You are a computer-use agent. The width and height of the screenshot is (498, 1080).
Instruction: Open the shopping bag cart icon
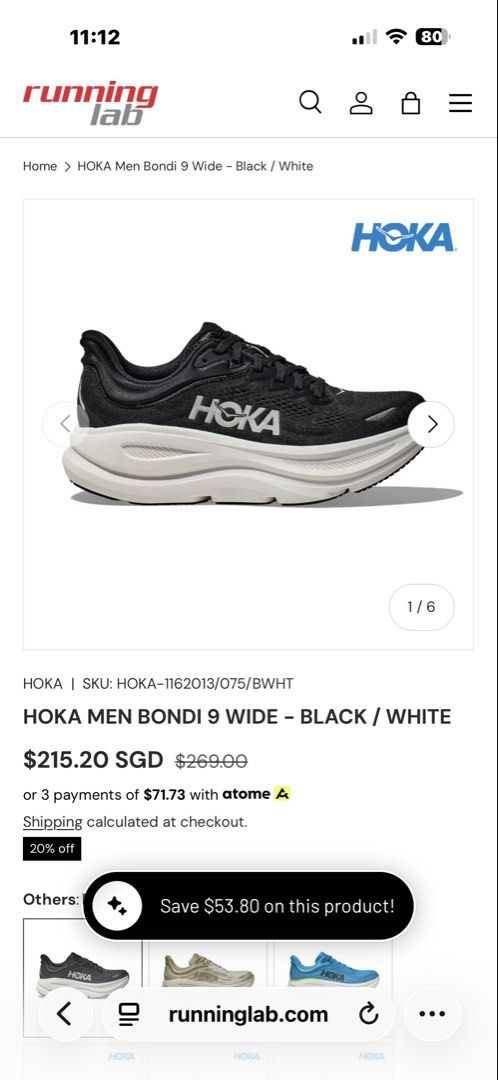tap(411, 103)
